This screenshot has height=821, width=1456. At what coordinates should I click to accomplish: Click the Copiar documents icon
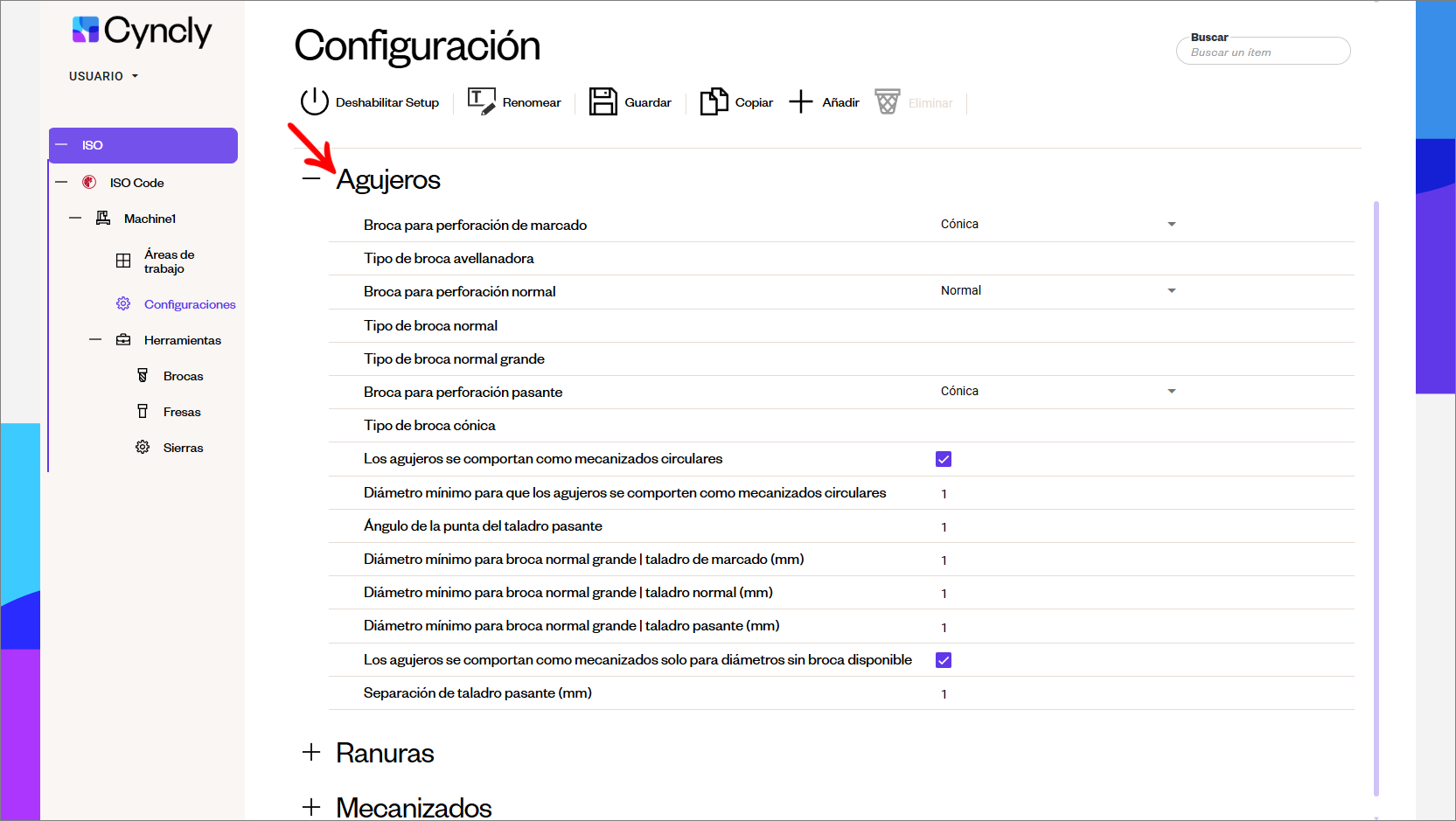(x=714, y=101)
